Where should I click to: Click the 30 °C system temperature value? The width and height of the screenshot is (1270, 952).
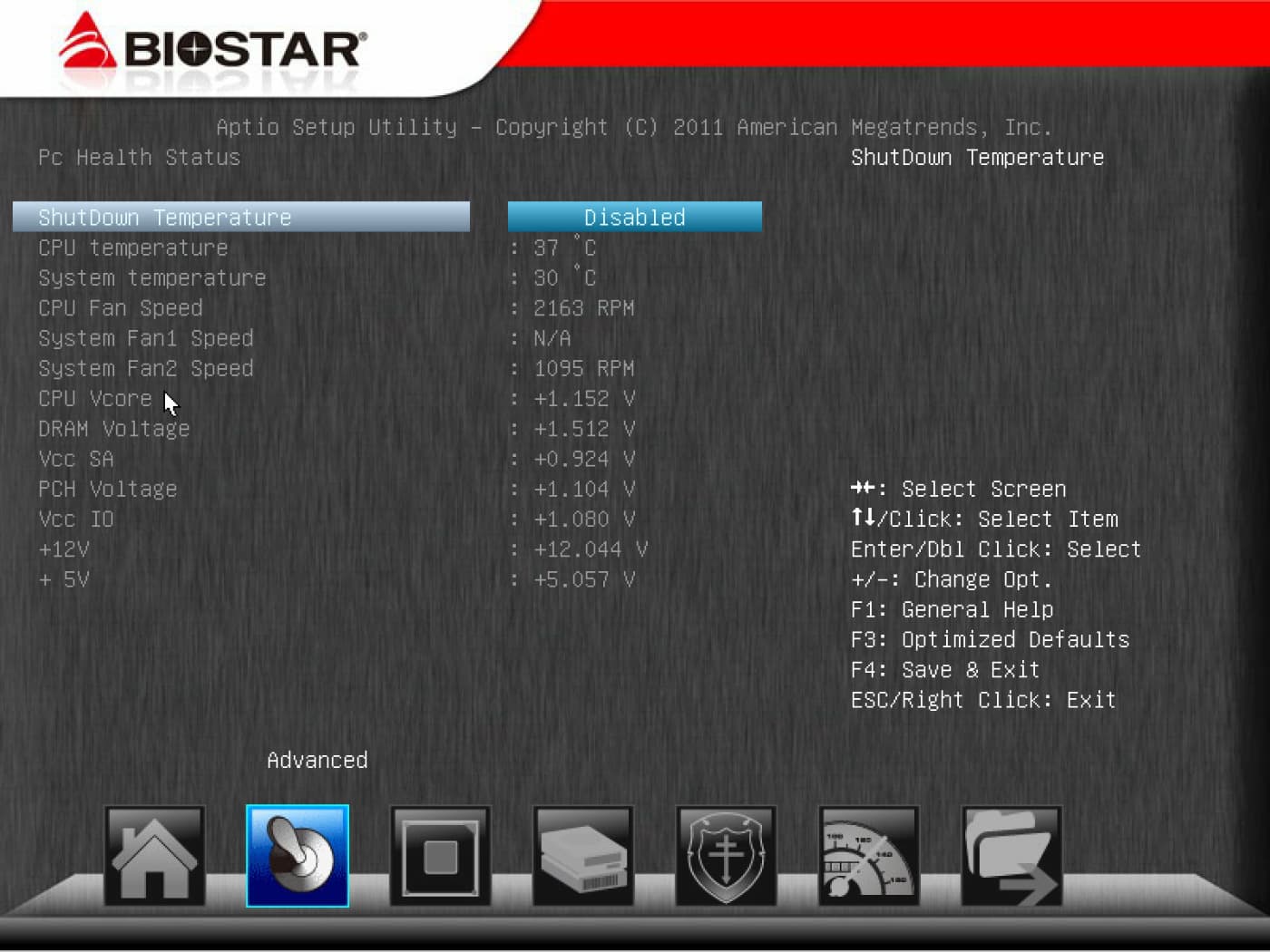[564, 277]
